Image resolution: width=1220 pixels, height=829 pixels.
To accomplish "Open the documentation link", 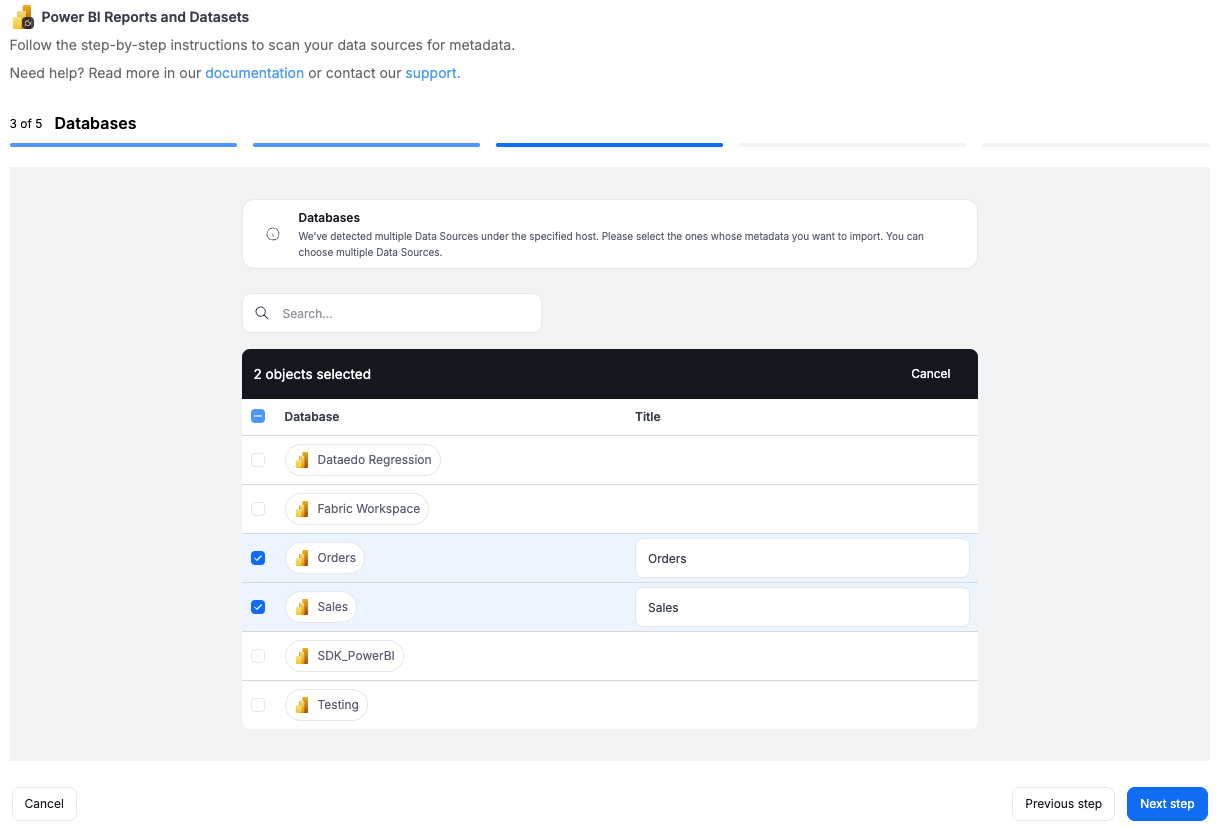I will pyautogui.click(x=254, y=73).
